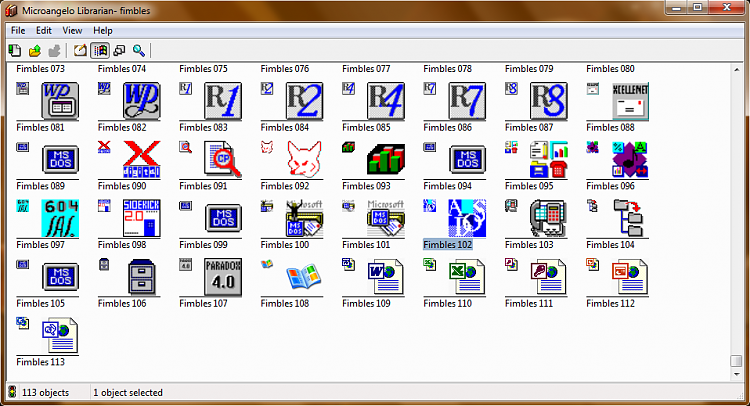
Task: Select the Fimbles 084 red fox icon
Action: point(304,159)
